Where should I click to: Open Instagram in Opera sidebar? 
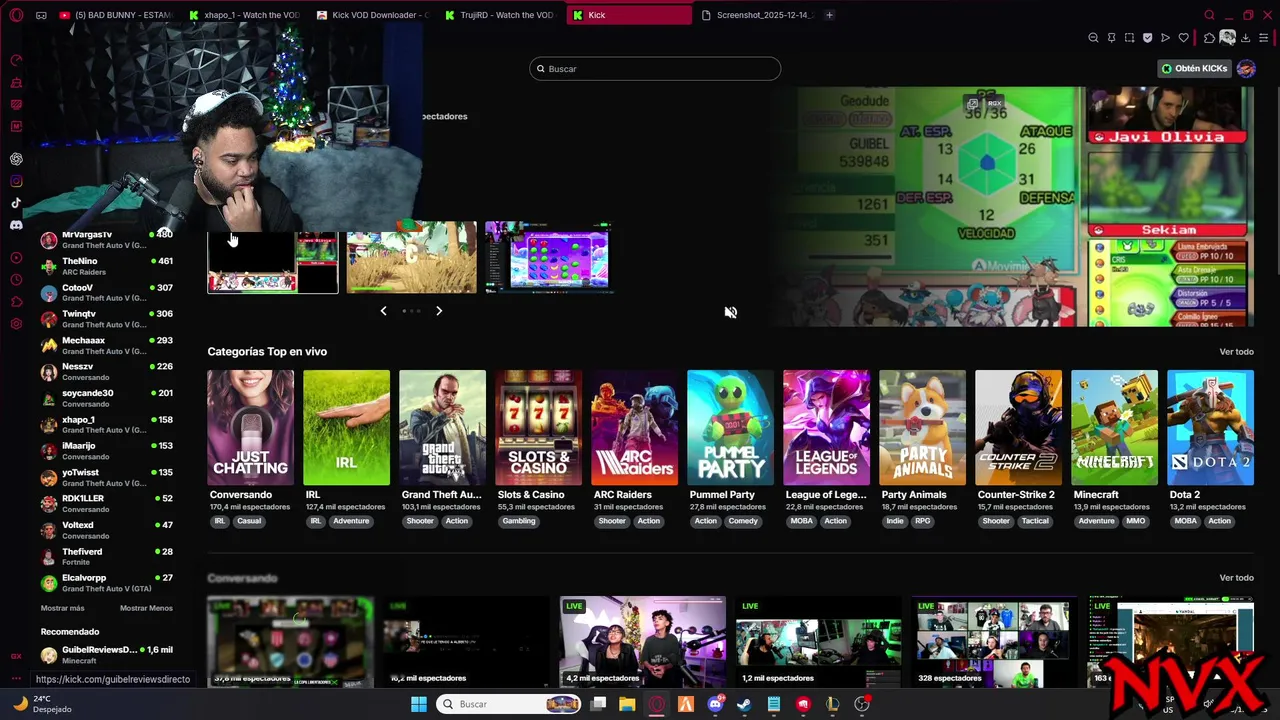pyautogui.click(x=16, y=181)
